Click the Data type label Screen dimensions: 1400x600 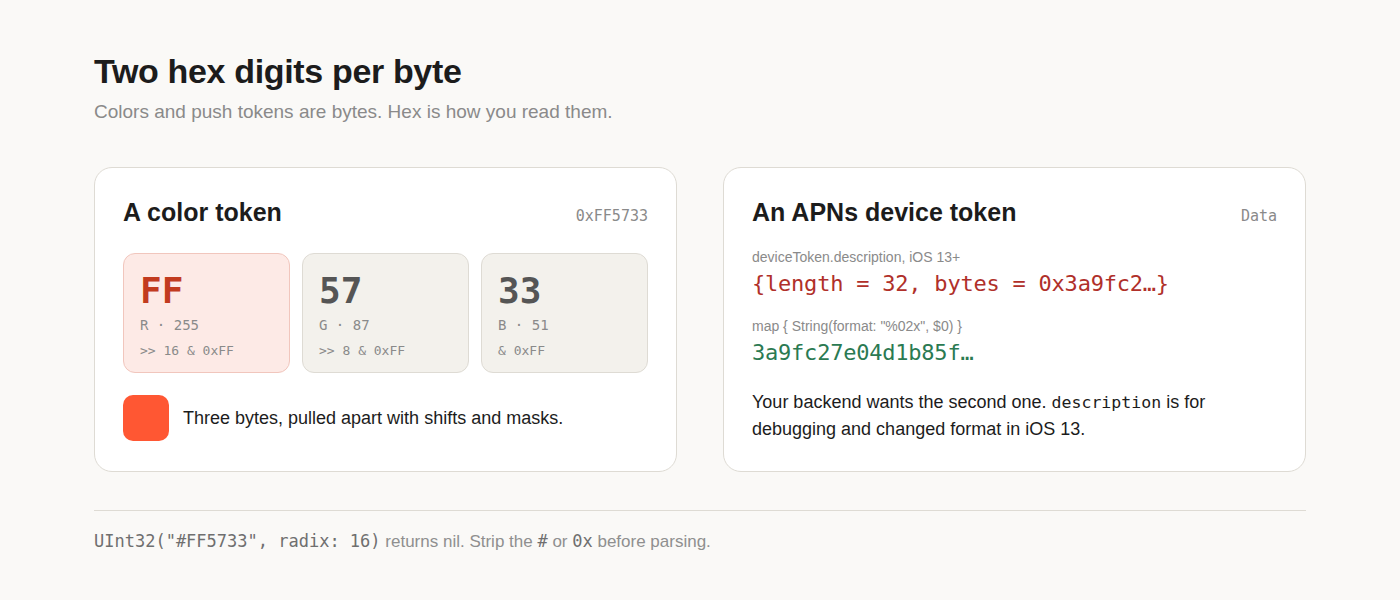tap(1259, 215)
